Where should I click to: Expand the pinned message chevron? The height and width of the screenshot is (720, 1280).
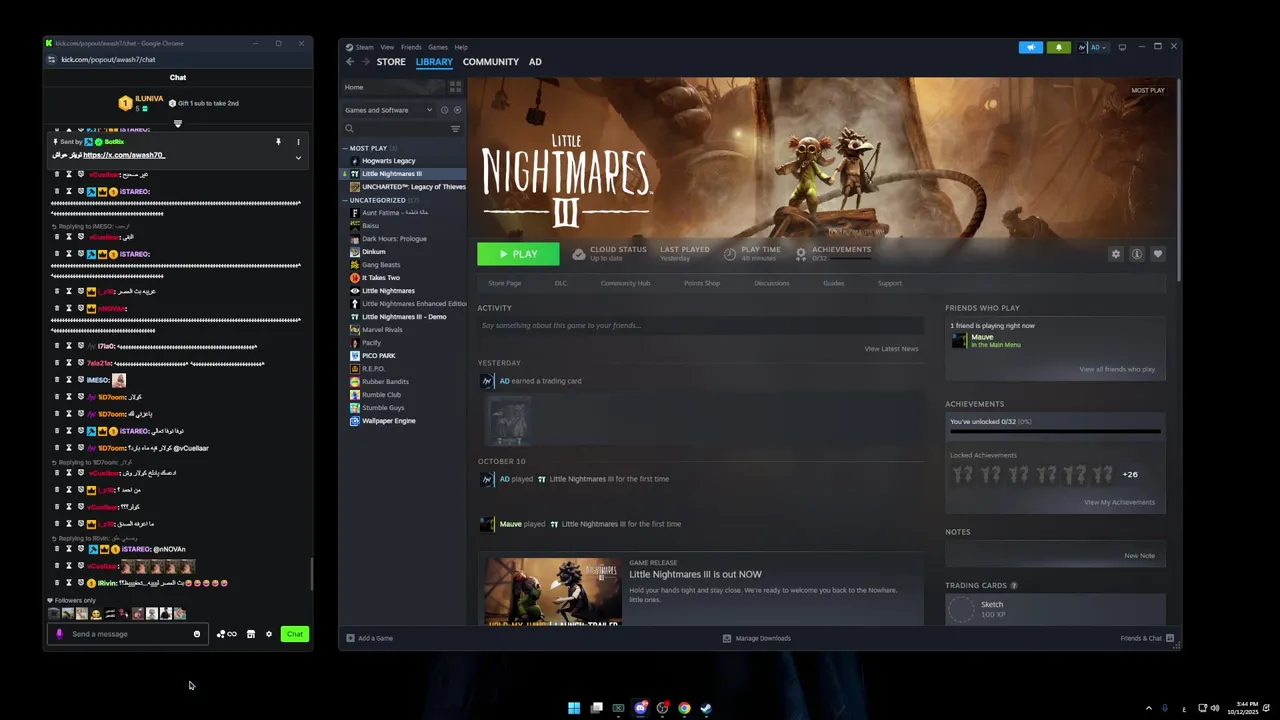point(298,157)
